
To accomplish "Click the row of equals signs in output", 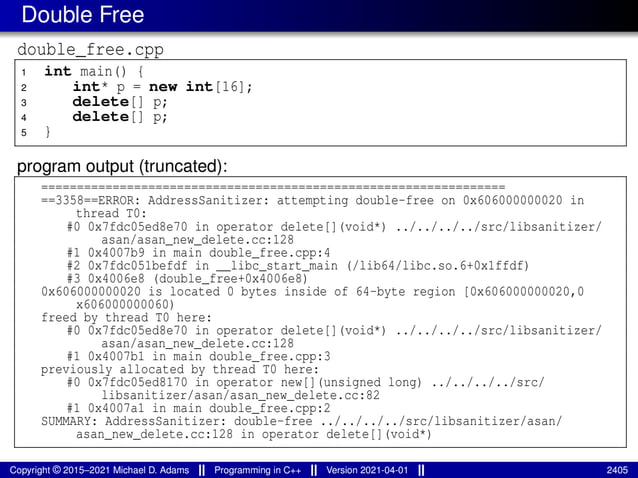I will point(273,187).
